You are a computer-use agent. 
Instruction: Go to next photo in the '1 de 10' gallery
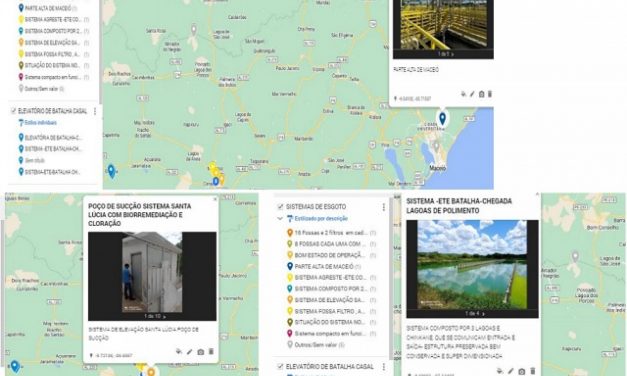(165, 317)
